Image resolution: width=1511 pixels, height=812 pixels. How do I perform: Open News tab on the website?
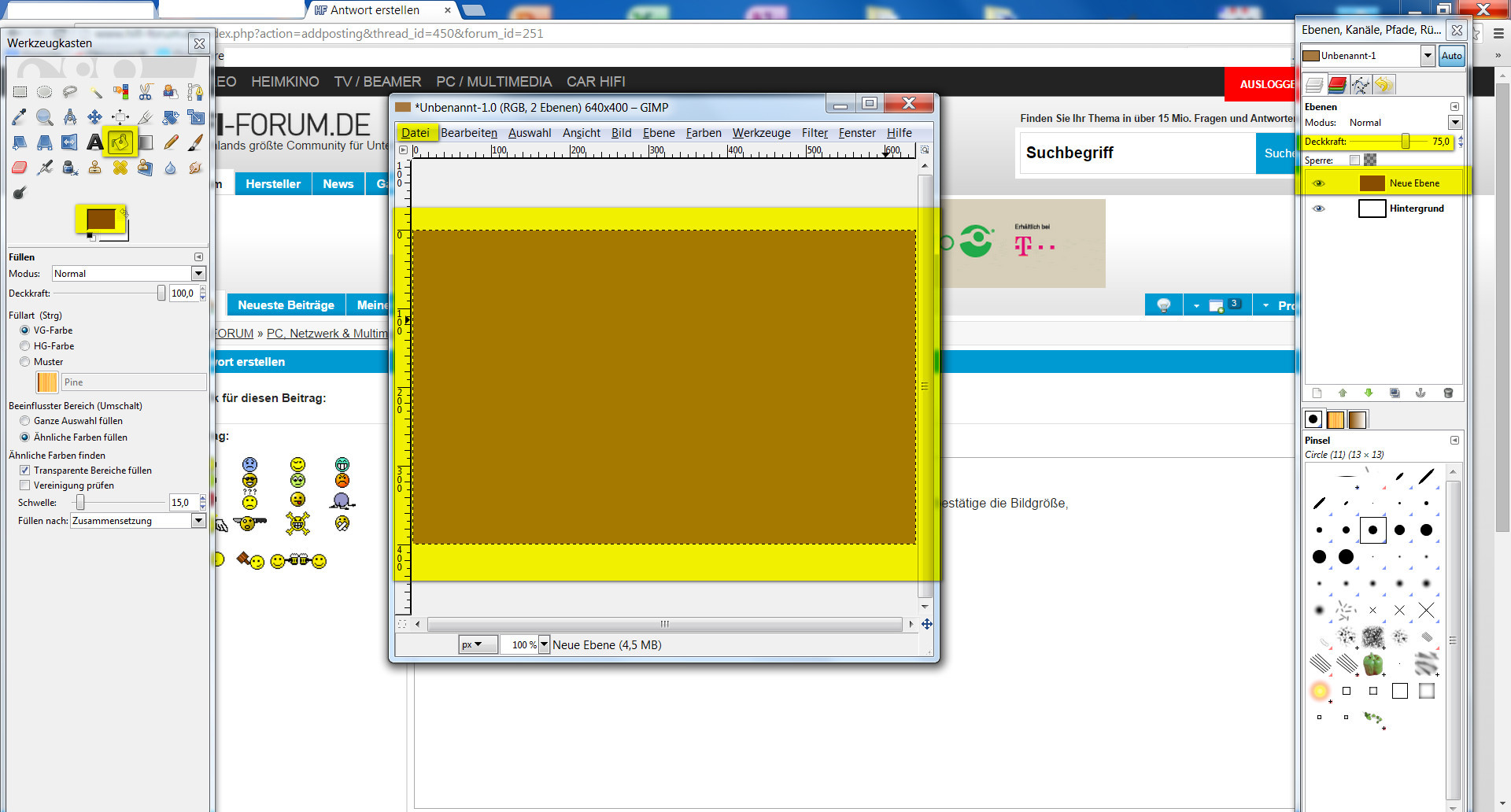[x=338, y=184]
